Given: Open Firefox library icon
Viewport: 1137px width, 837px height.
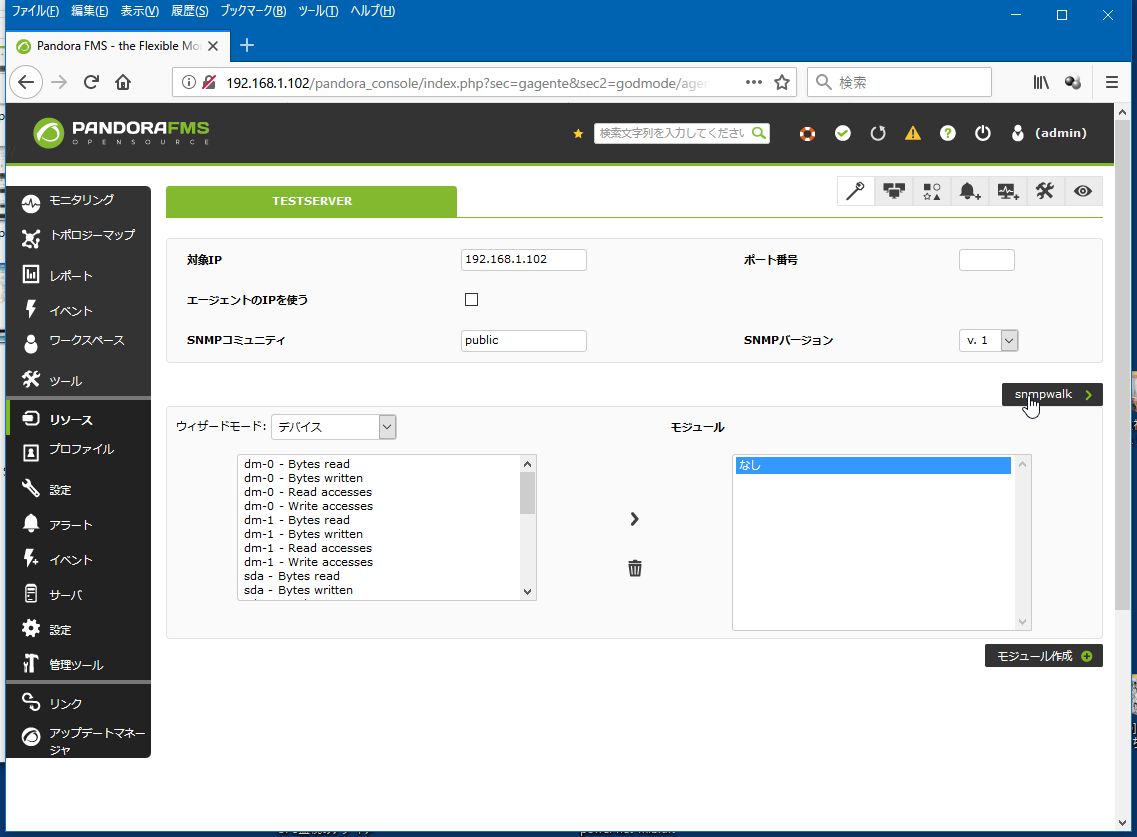Looking at the screenshot, I should click(x=1041, y=83).
